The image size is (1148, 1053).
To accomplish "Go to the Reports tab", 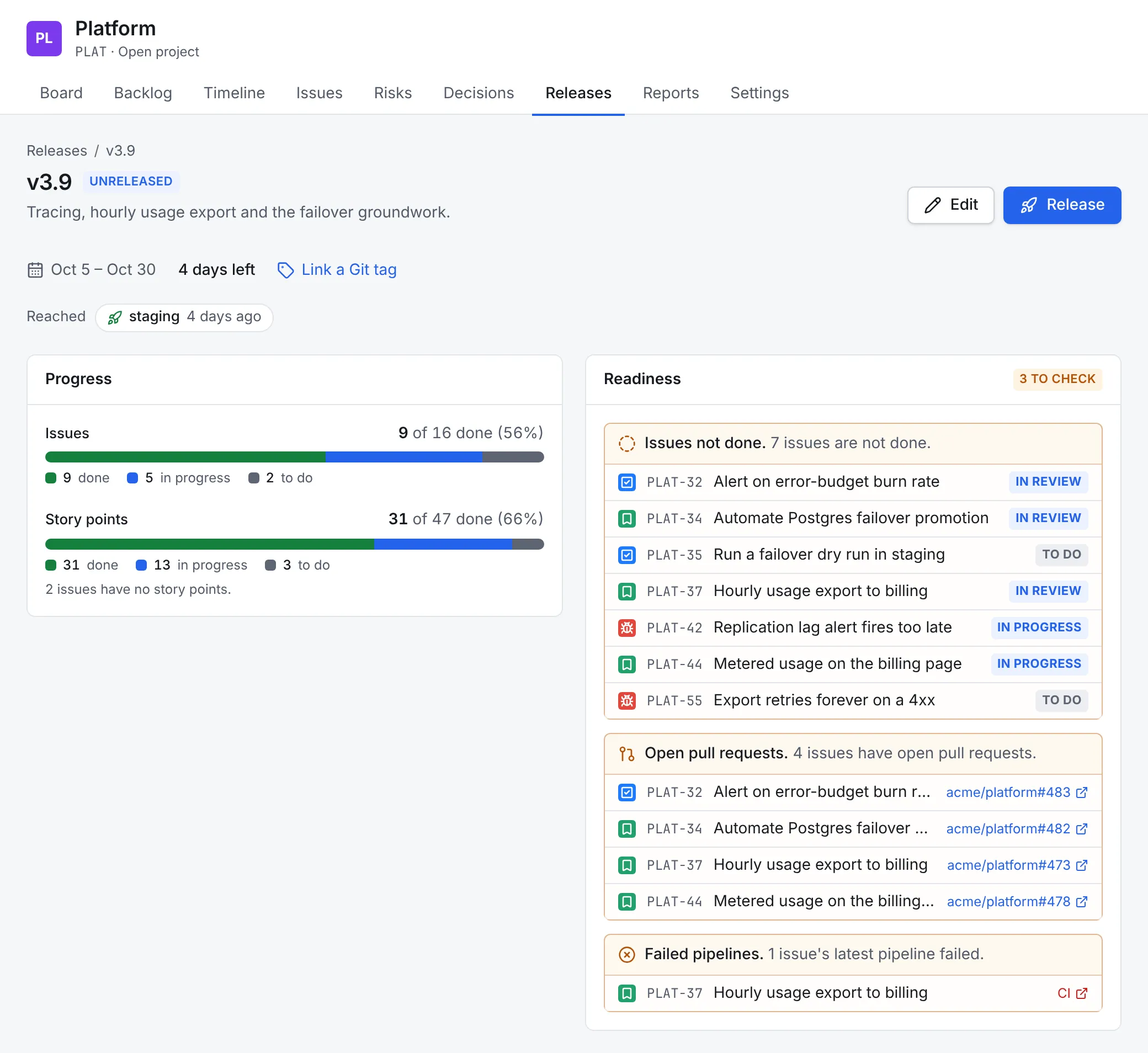I will (671, 93).
